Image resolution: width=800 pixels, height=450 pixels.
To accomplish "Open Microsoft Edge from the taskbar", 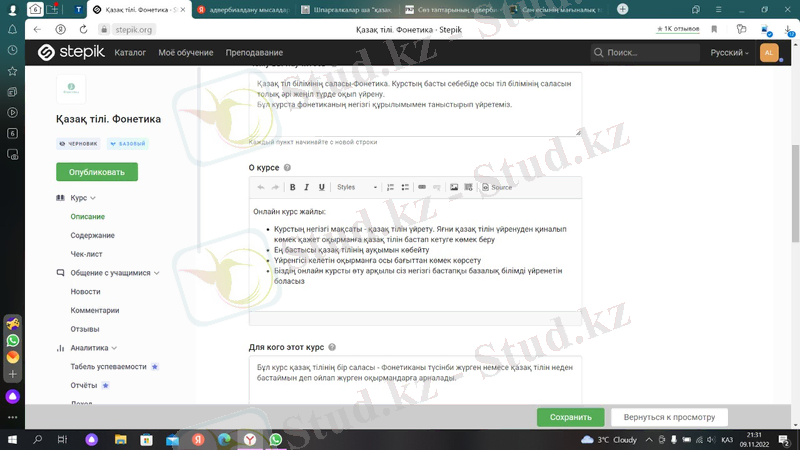I will click(x=224, y=439).
